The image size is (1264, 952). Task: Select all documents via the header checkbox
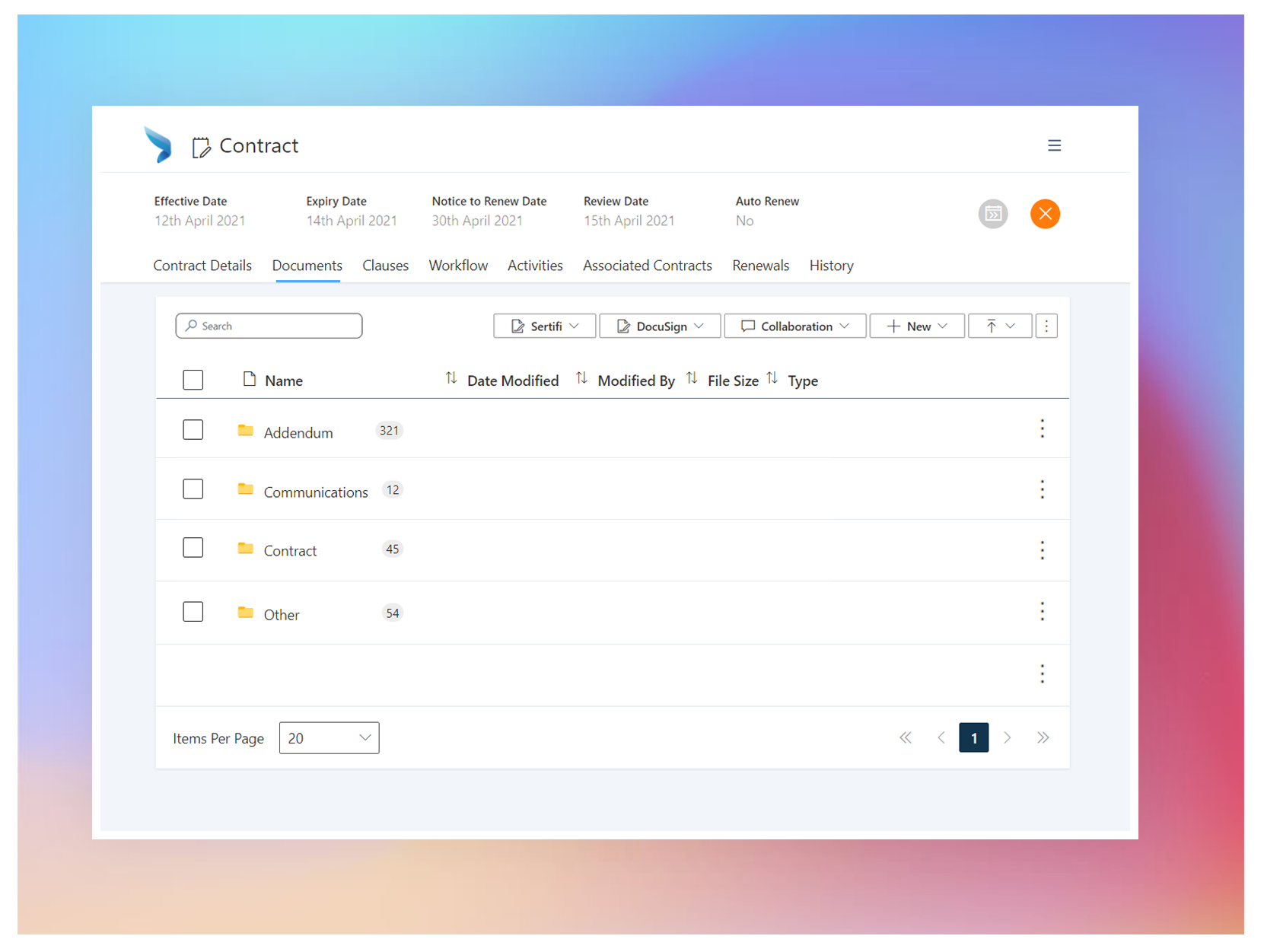click(x=193, y=379)
